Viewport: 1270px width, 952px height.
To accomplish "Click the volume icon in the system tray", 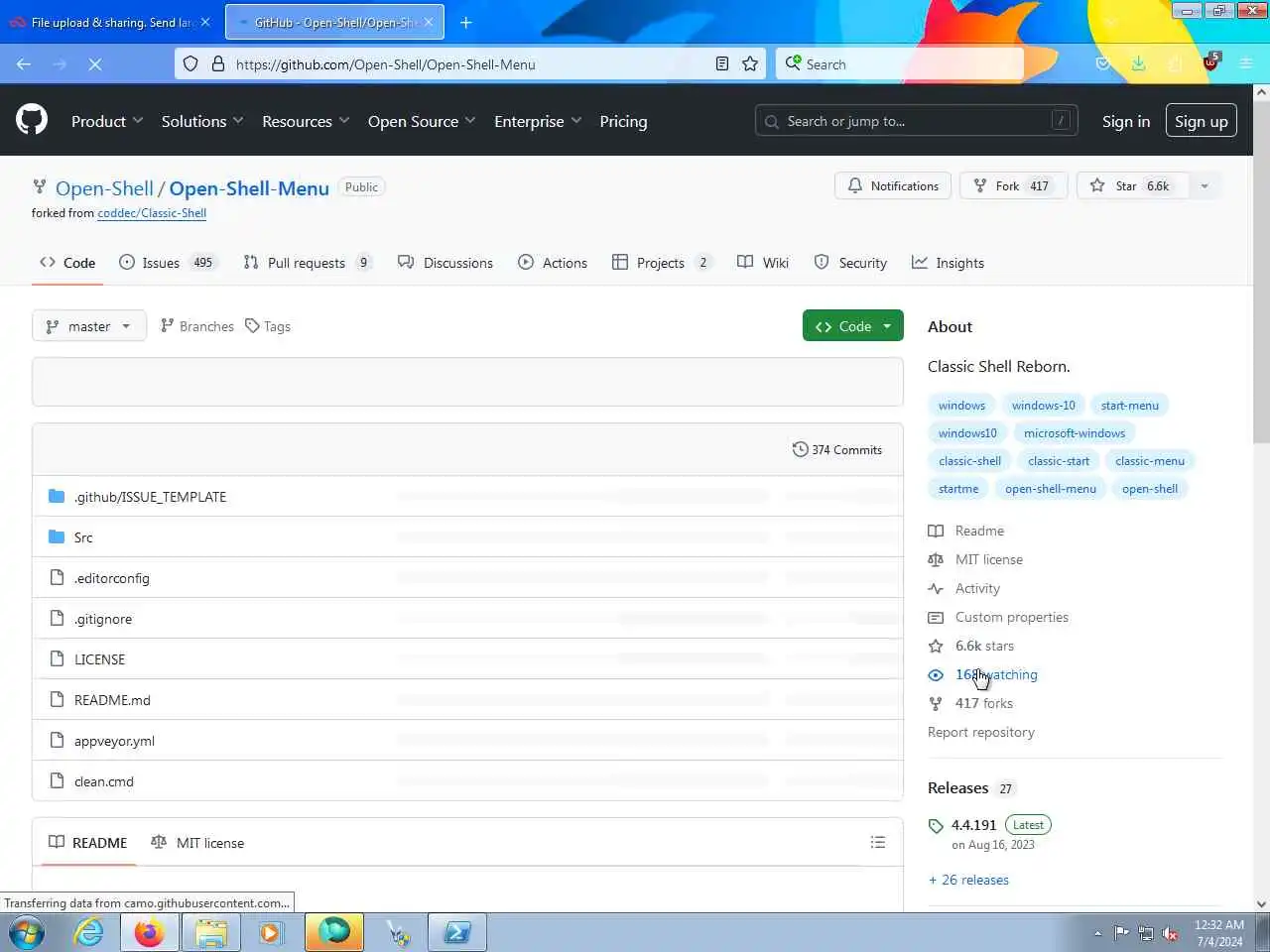I will pos(1170,933).
